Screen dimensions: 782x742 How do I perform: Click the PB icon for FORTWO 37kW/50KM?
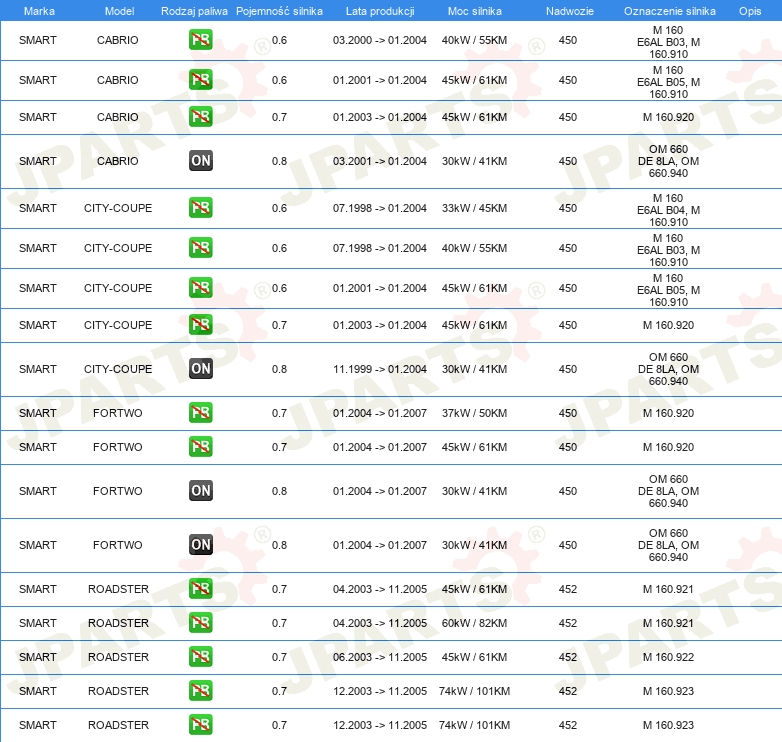pos(200,413)
